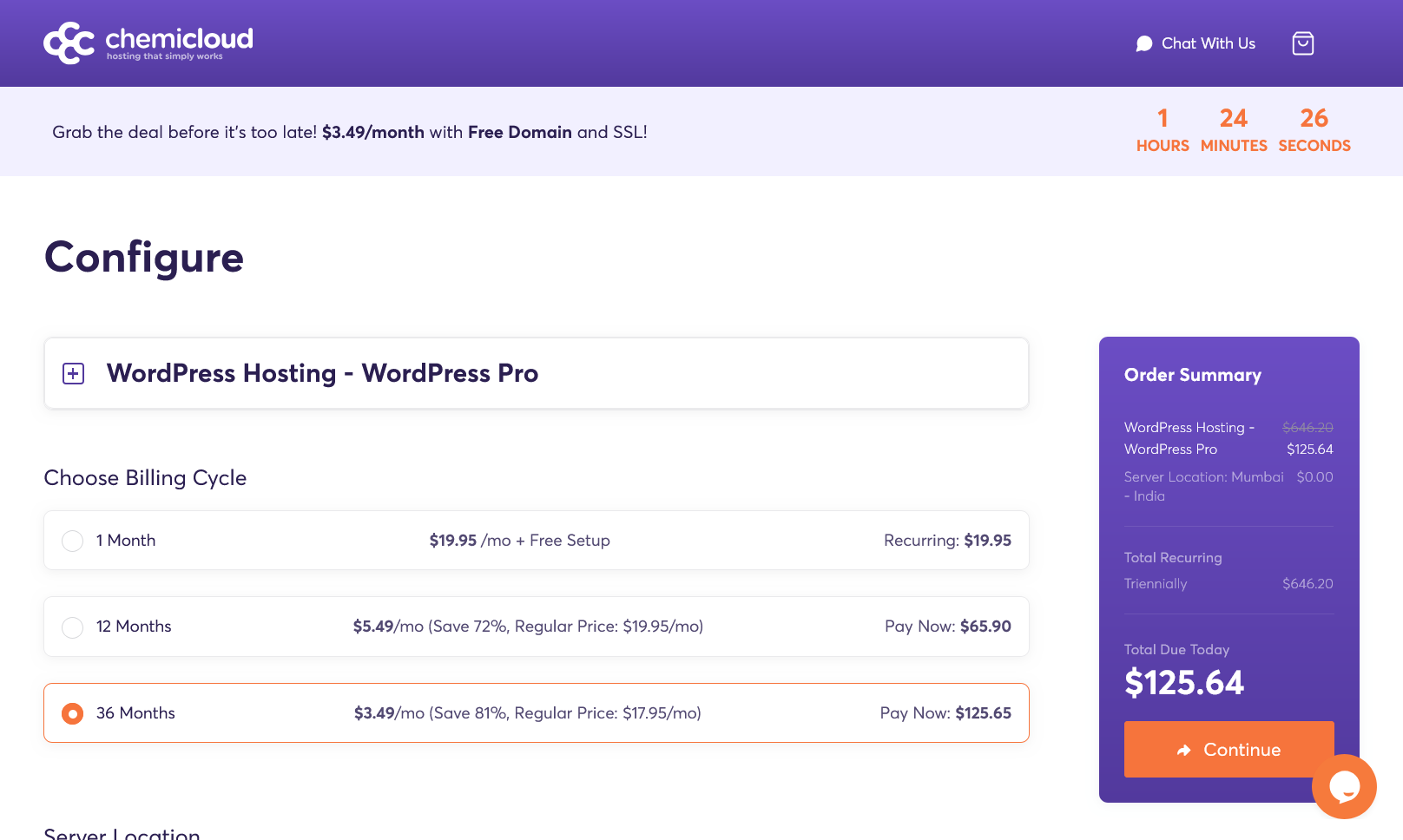This screenshot has width=1403, height=840.
Task: Click the $19.95 /mo + Free Setup text
Action: [520, 541]
